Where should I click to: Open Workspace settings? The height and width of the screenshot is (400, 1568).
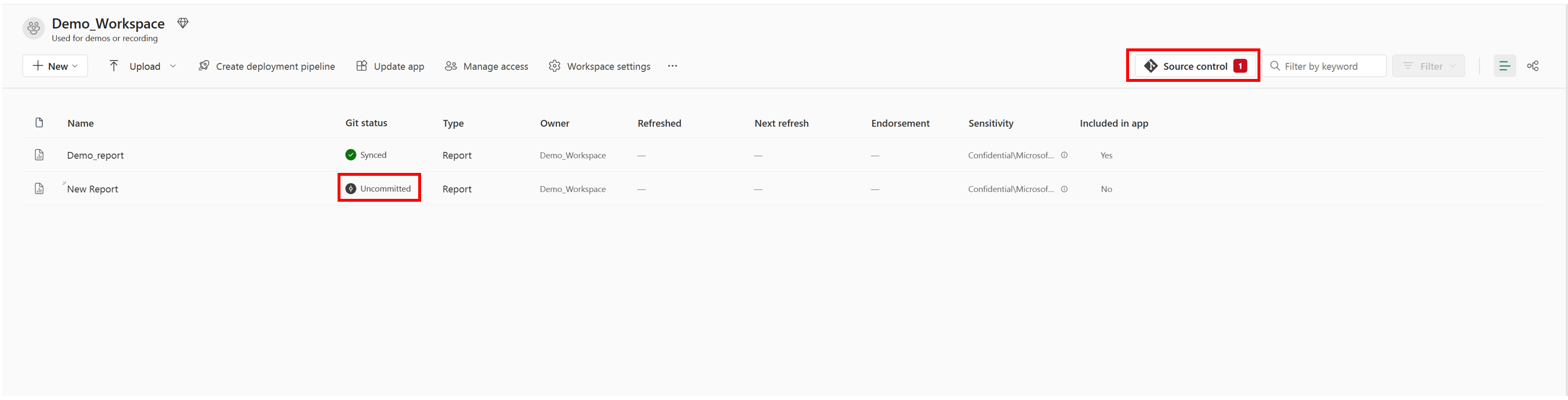coord(600,66)
